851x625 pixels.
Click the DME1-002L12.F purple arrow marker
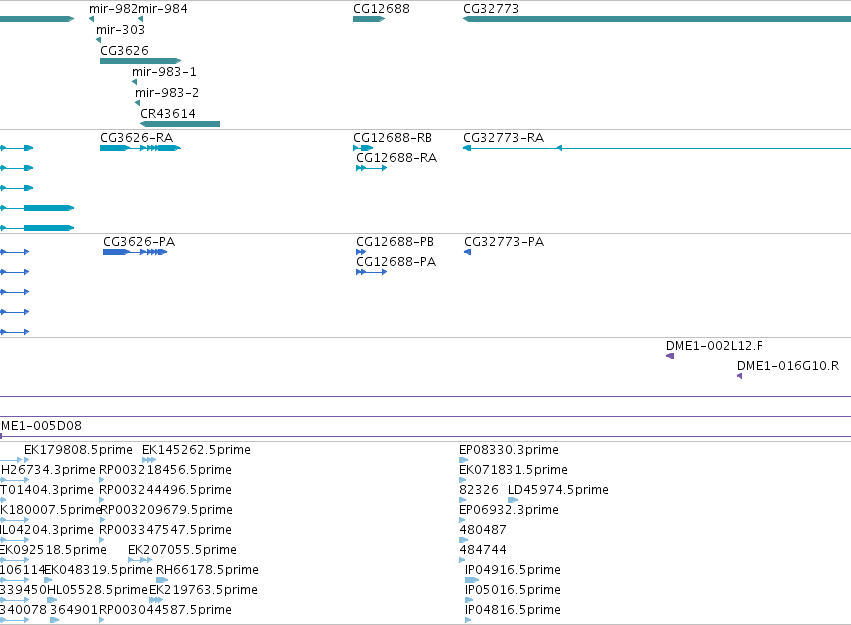[670, 356]
